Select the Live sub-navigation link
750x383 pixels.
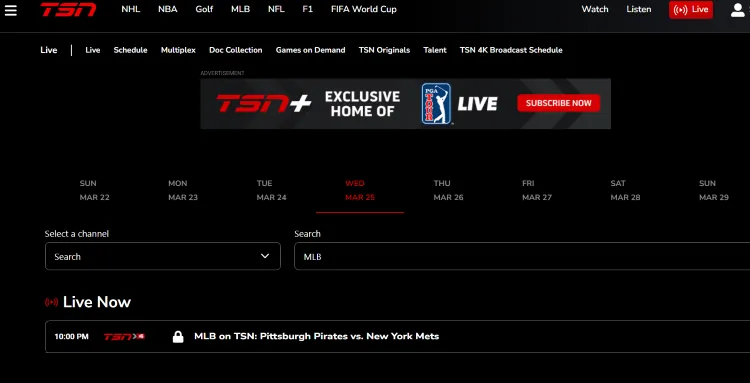93,50
